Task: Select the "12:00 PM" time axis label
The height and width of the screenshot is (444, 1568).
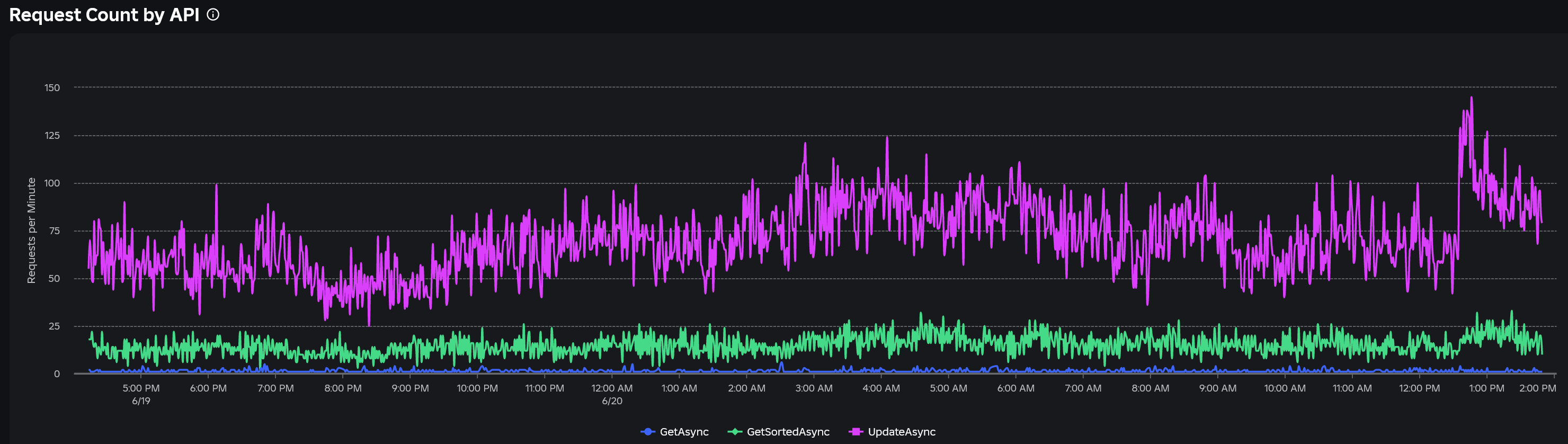Action: pos(1420,388)
